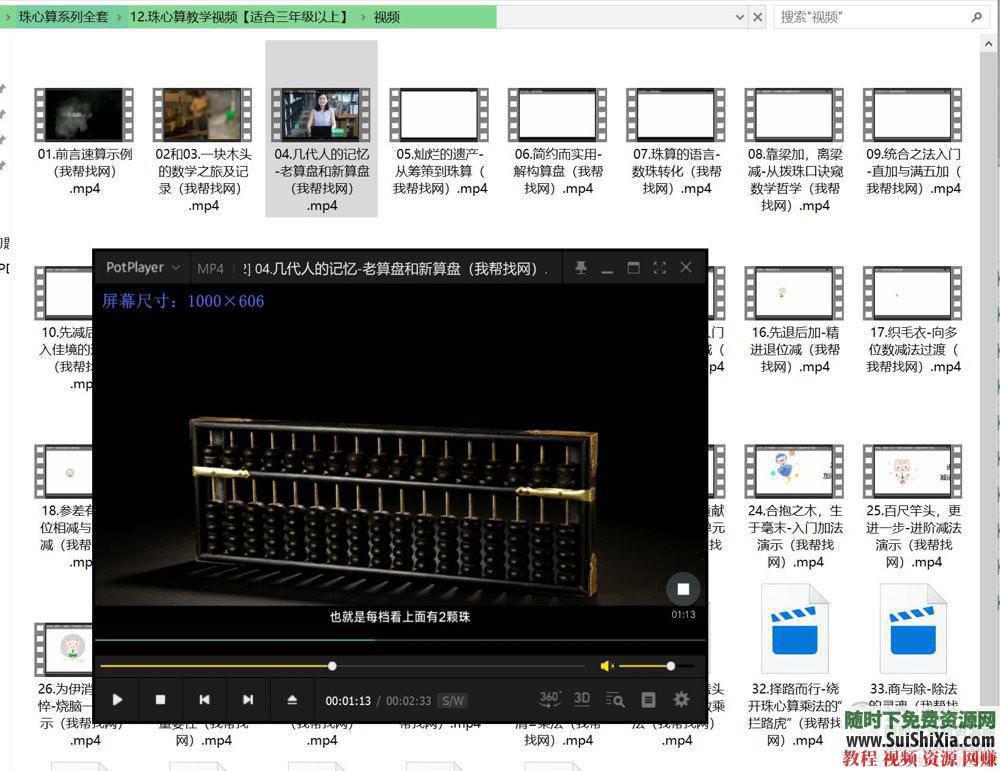Click the eject/open media icon

point(292,699)
